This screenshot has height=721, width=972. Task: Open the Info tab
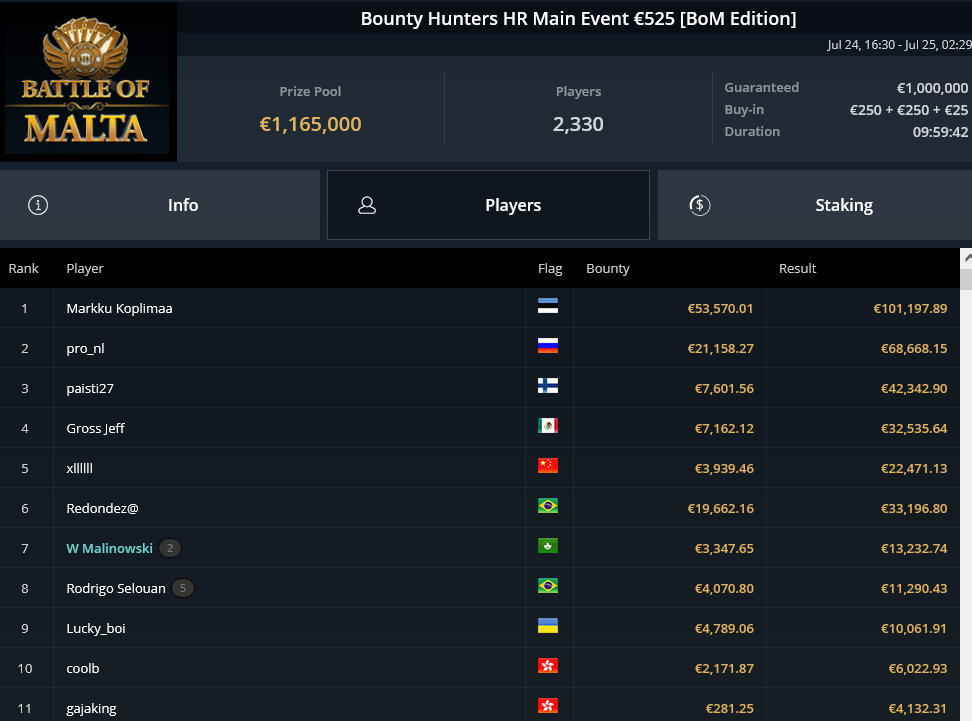(x=159, y=205)
